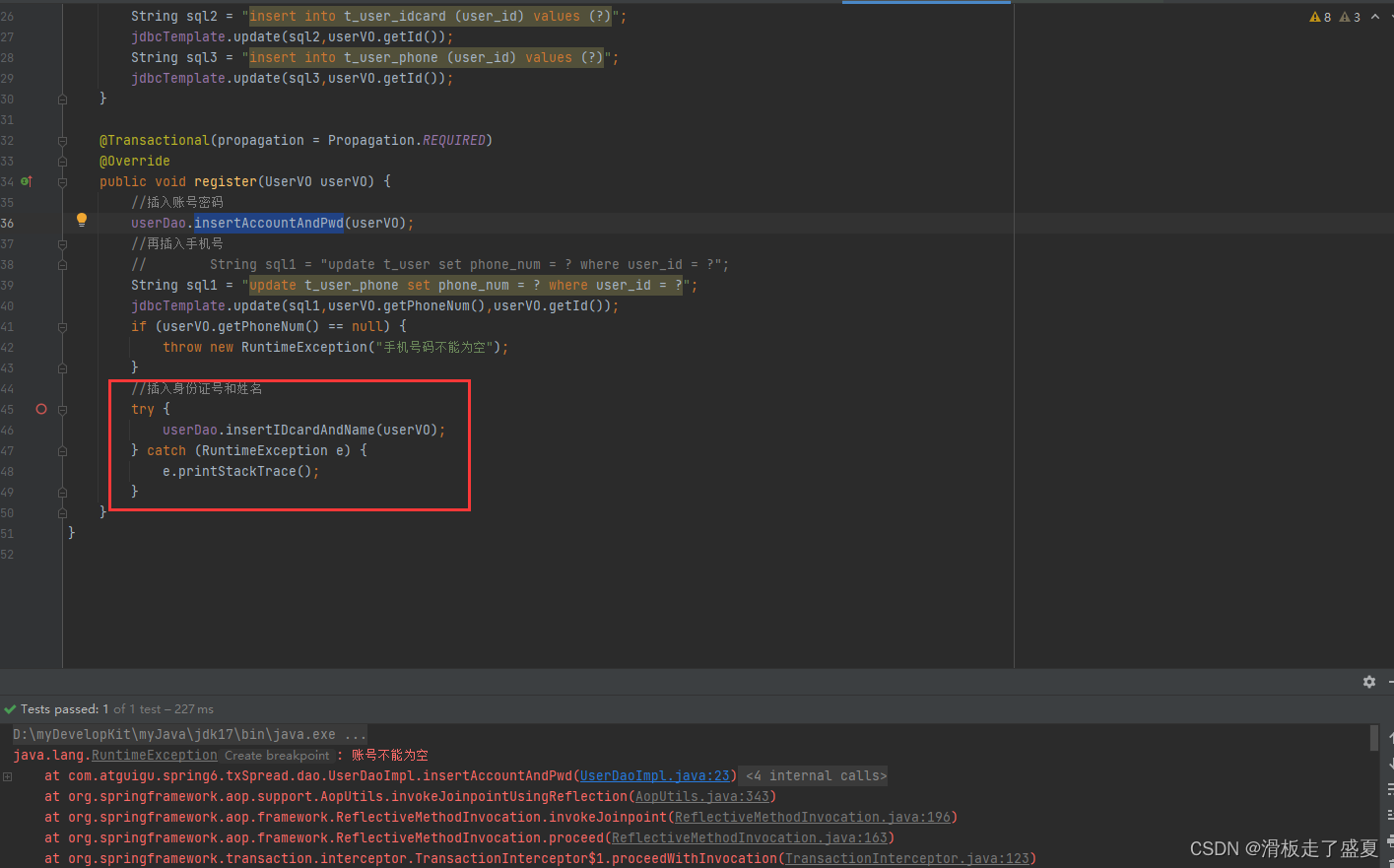Collapse the register method using its fold marker

62,182
